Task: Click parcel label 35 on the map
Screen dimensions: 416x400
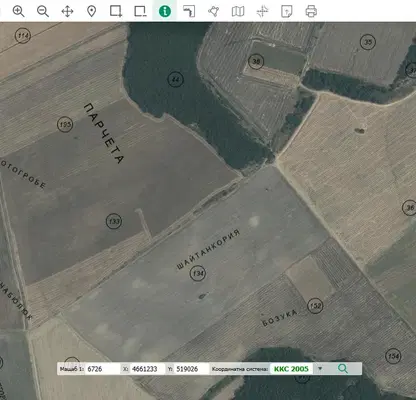Action: (368, 42)
